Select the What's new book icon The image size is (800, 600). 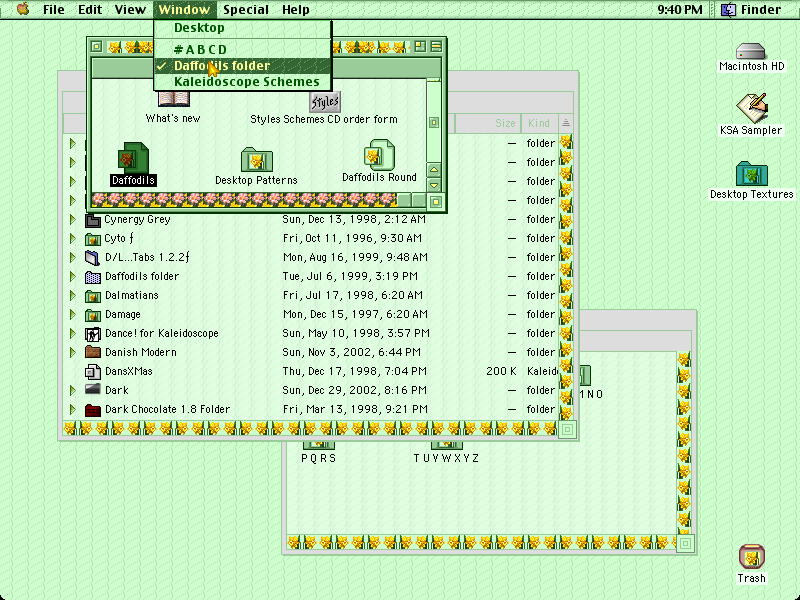point(173,99)
